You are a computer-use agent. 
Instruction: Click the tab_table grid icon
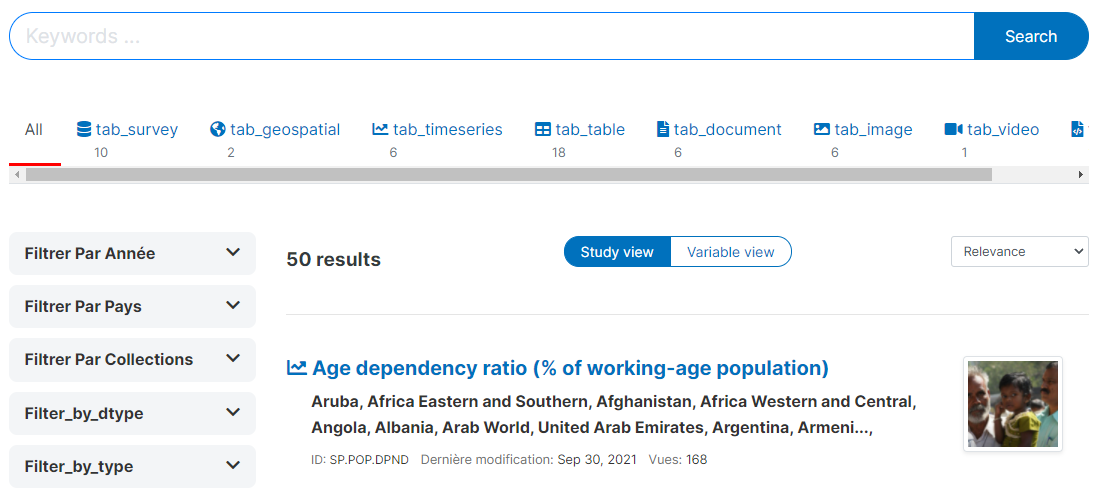(x=543, y=130)
